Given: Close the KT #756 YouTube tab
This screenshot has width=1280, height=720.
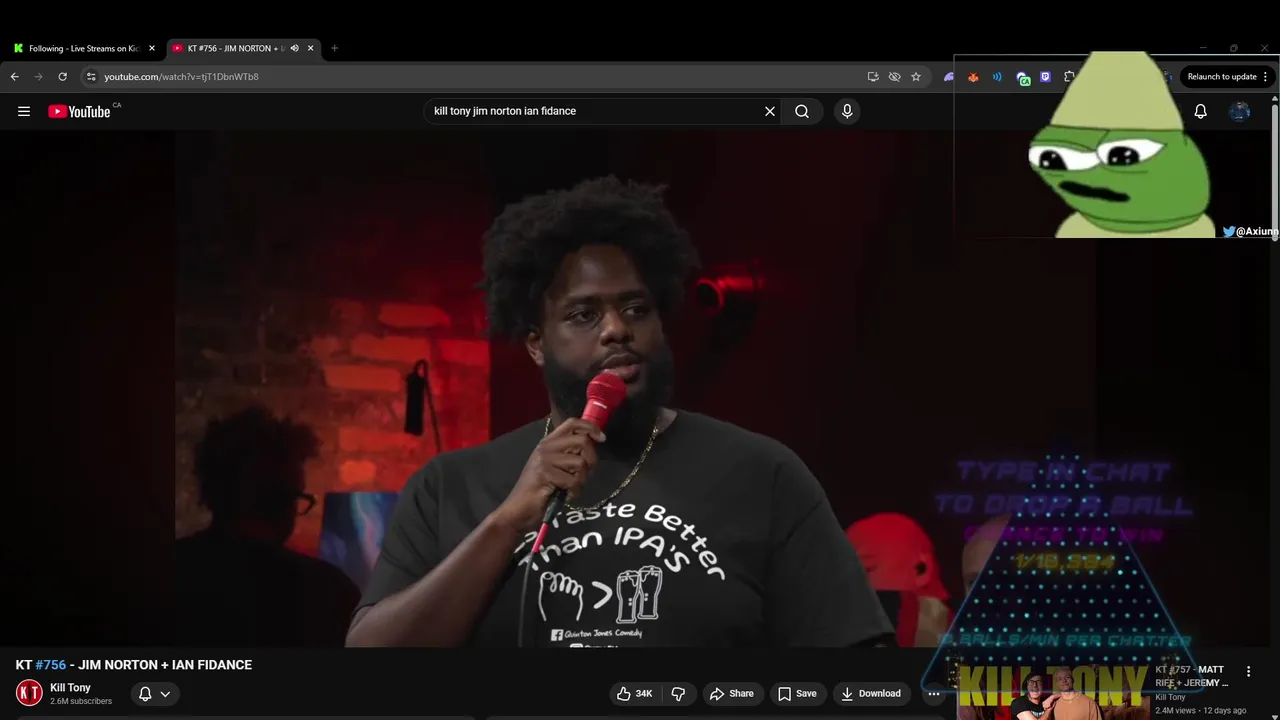Looking at the screenshot, I should pos(311,48).
